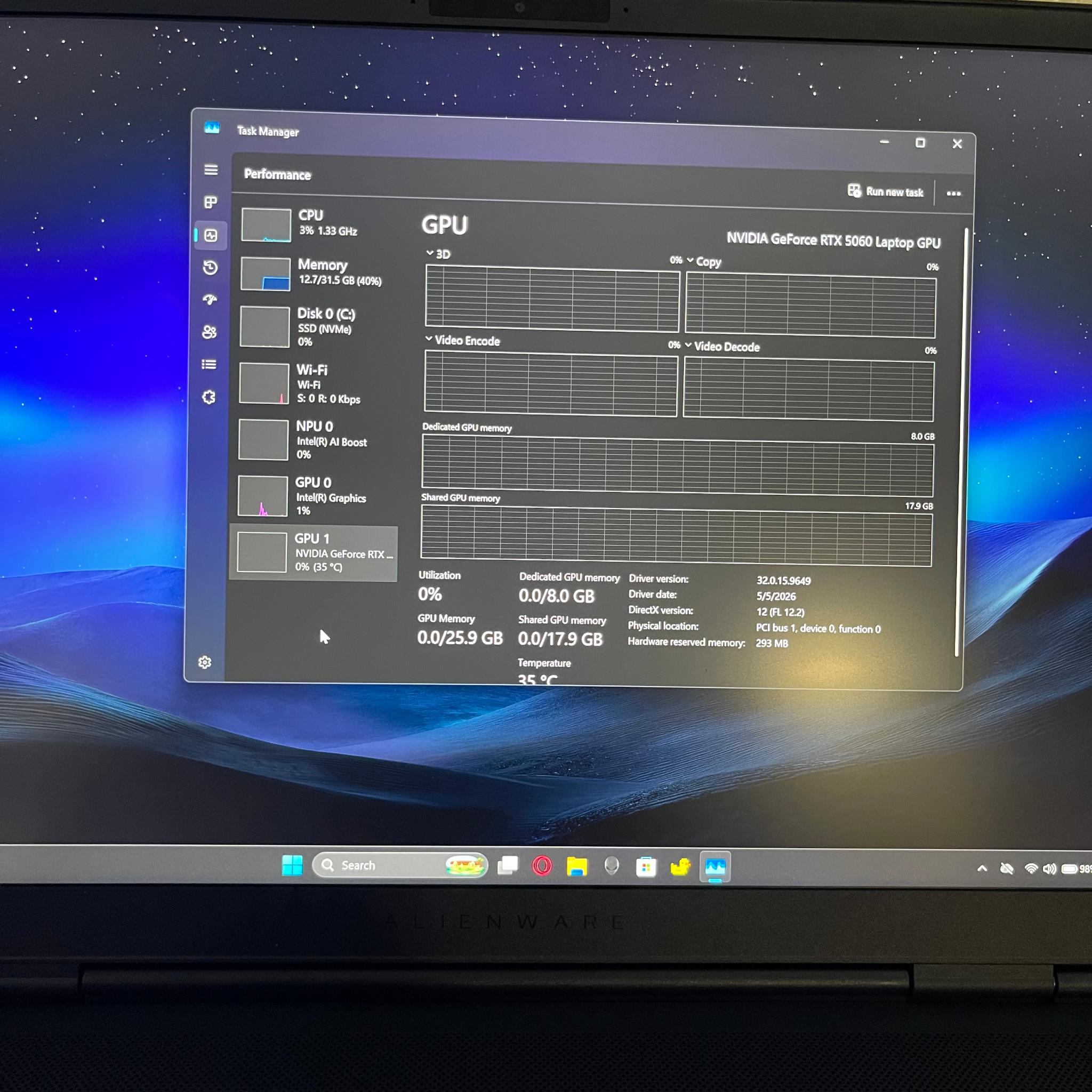Open File Explorer from the taskbar
The image size is (1092, 1092).
576,866
